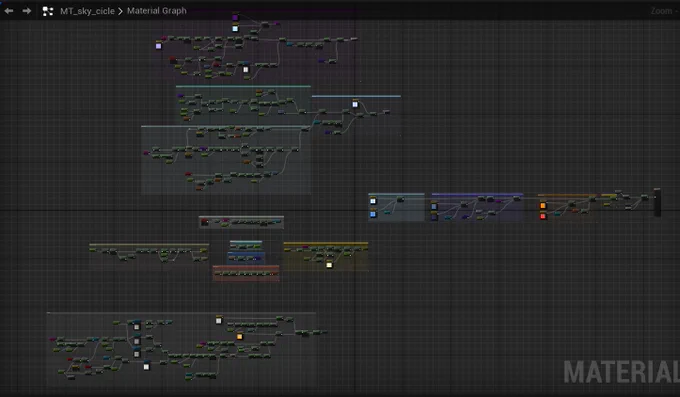This screenshot has width=680, height=397.
Task: Select the node with the orange preview in the orange comment
Action: 543,205
